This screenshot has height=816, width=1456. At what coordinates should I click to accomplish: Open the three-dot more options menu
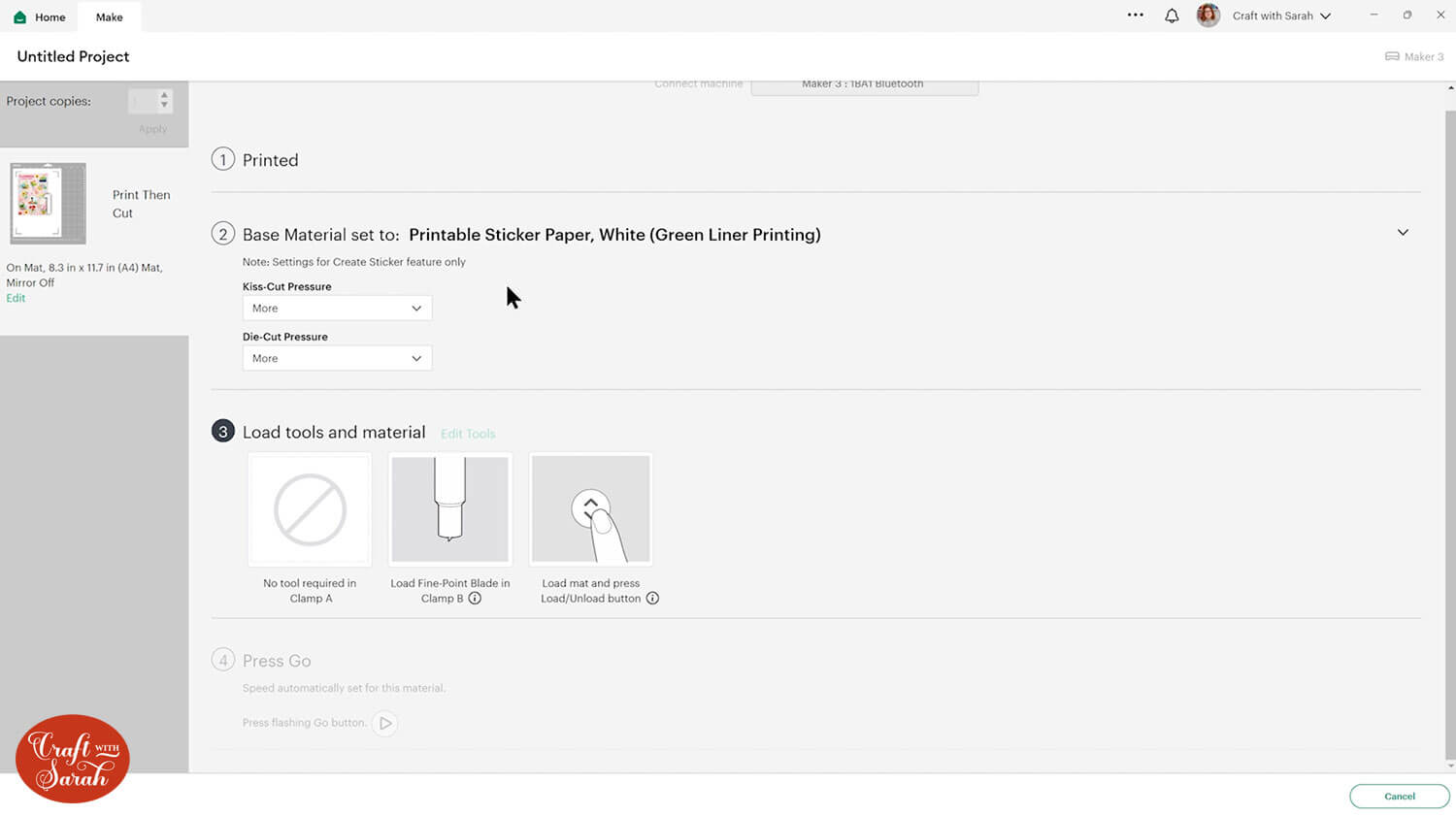[1135, 16]
